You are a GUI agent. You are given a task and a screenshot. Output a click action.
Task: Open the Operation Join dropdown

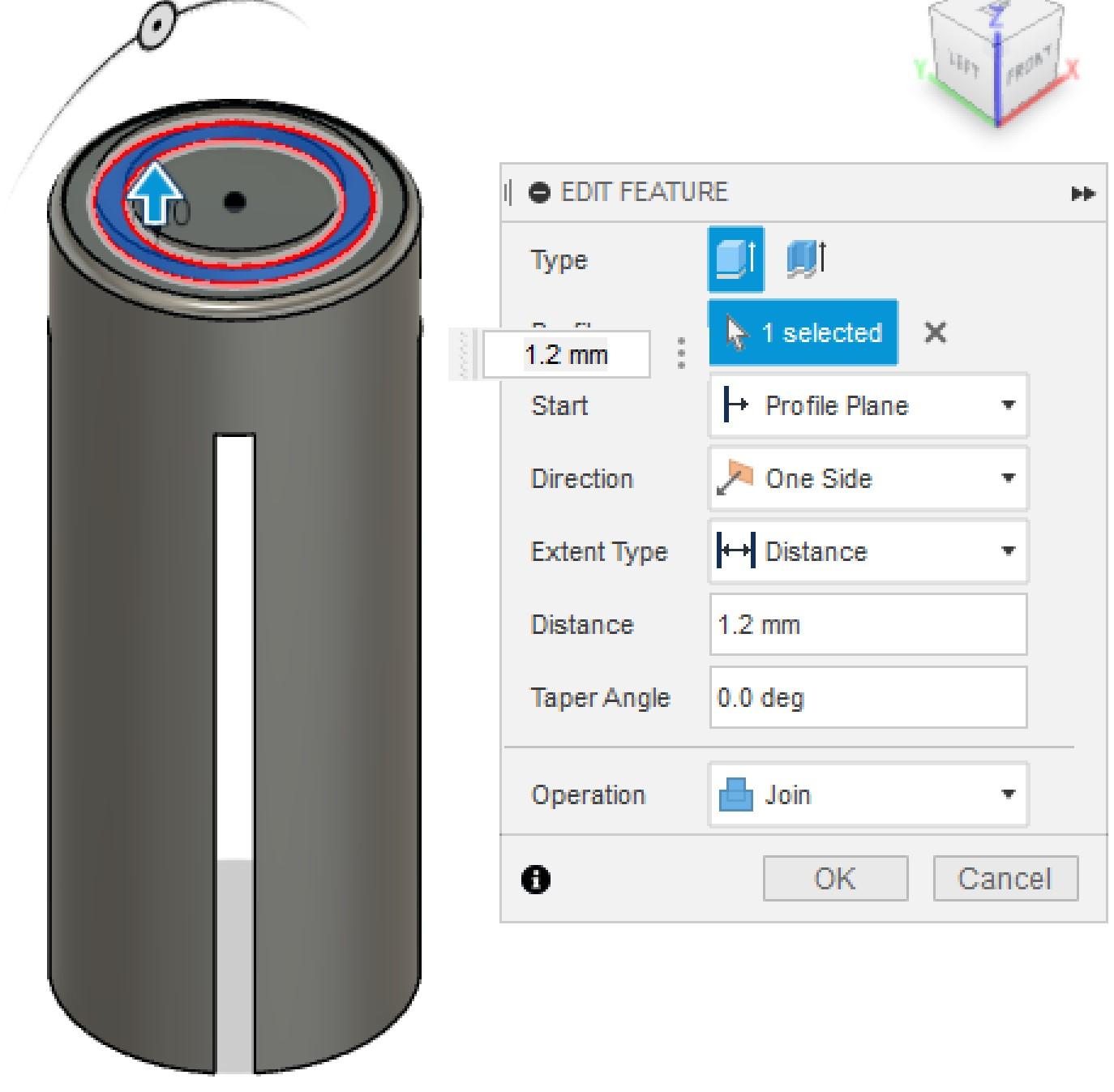click(x=868, y=794)
